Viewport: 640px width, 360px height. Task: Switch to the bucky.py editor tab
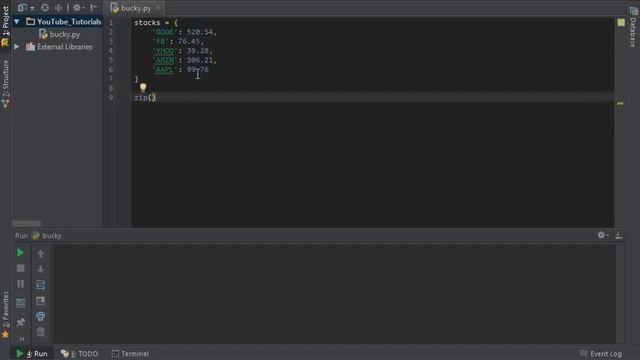tap(131, 8)
